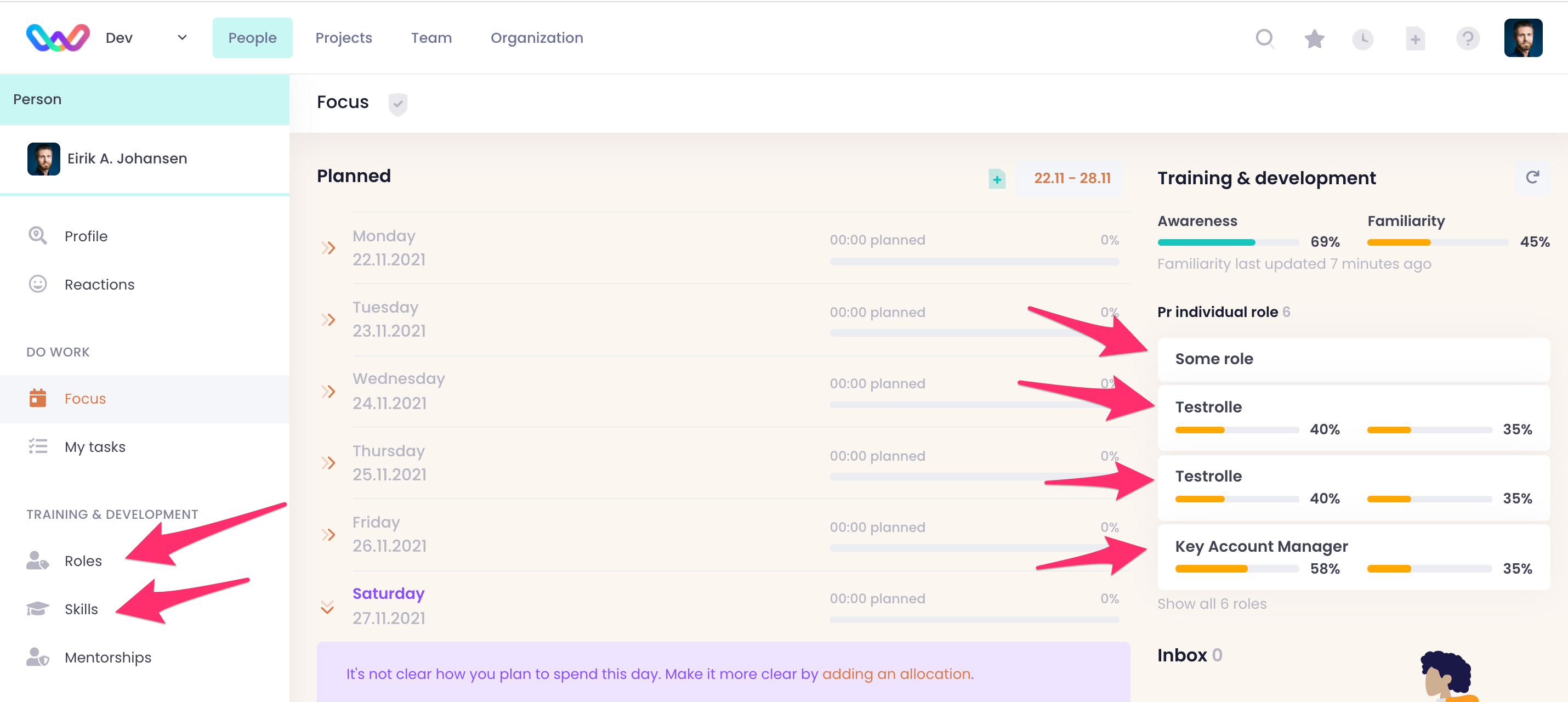Collapse the Saturday 27.11.2021 row

pyautogui.click(x=327, y=607)
